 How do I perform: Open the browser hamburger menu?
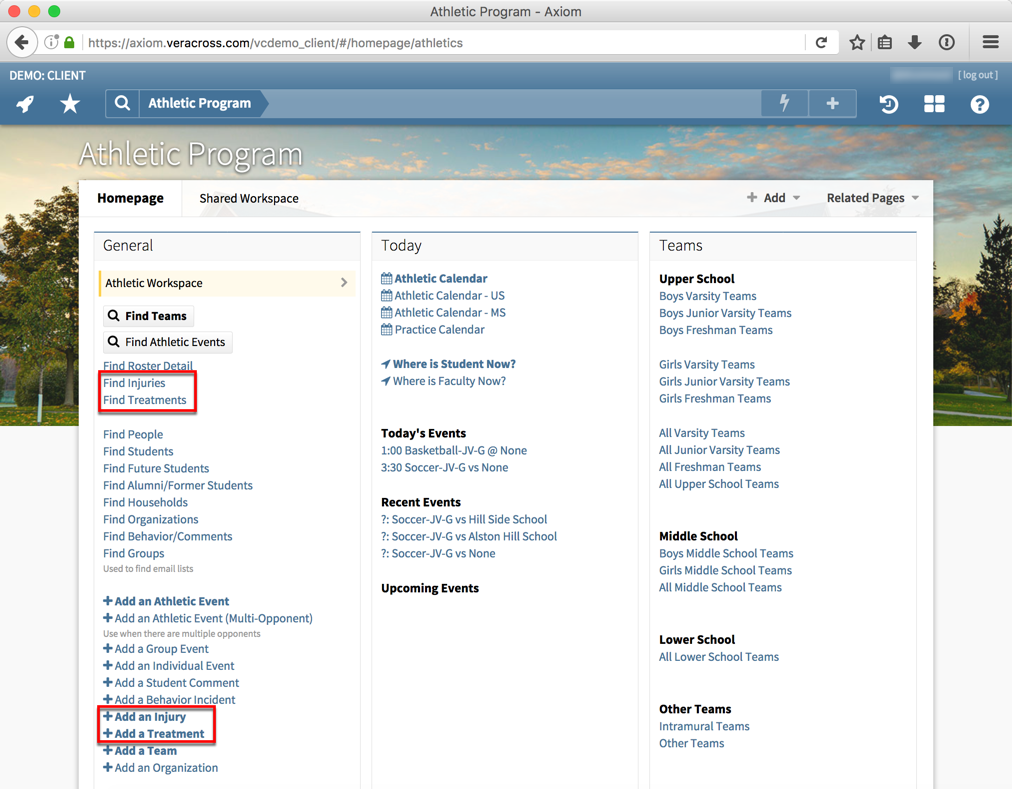990,43
